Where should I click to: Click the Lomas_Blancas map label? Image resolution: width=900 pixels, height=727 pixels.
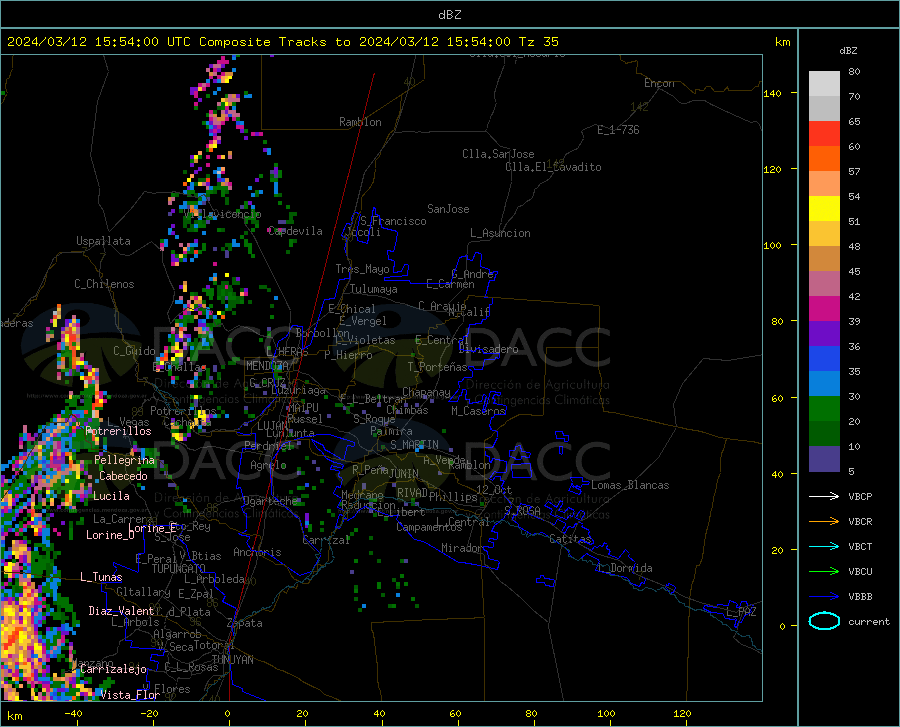(x=630, y=485)
